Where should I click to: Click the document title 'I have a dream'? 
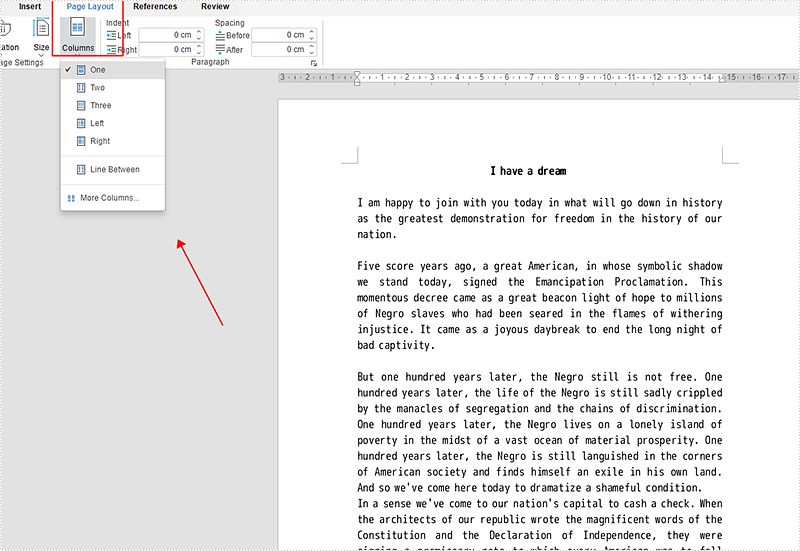(x=528, y=171)
